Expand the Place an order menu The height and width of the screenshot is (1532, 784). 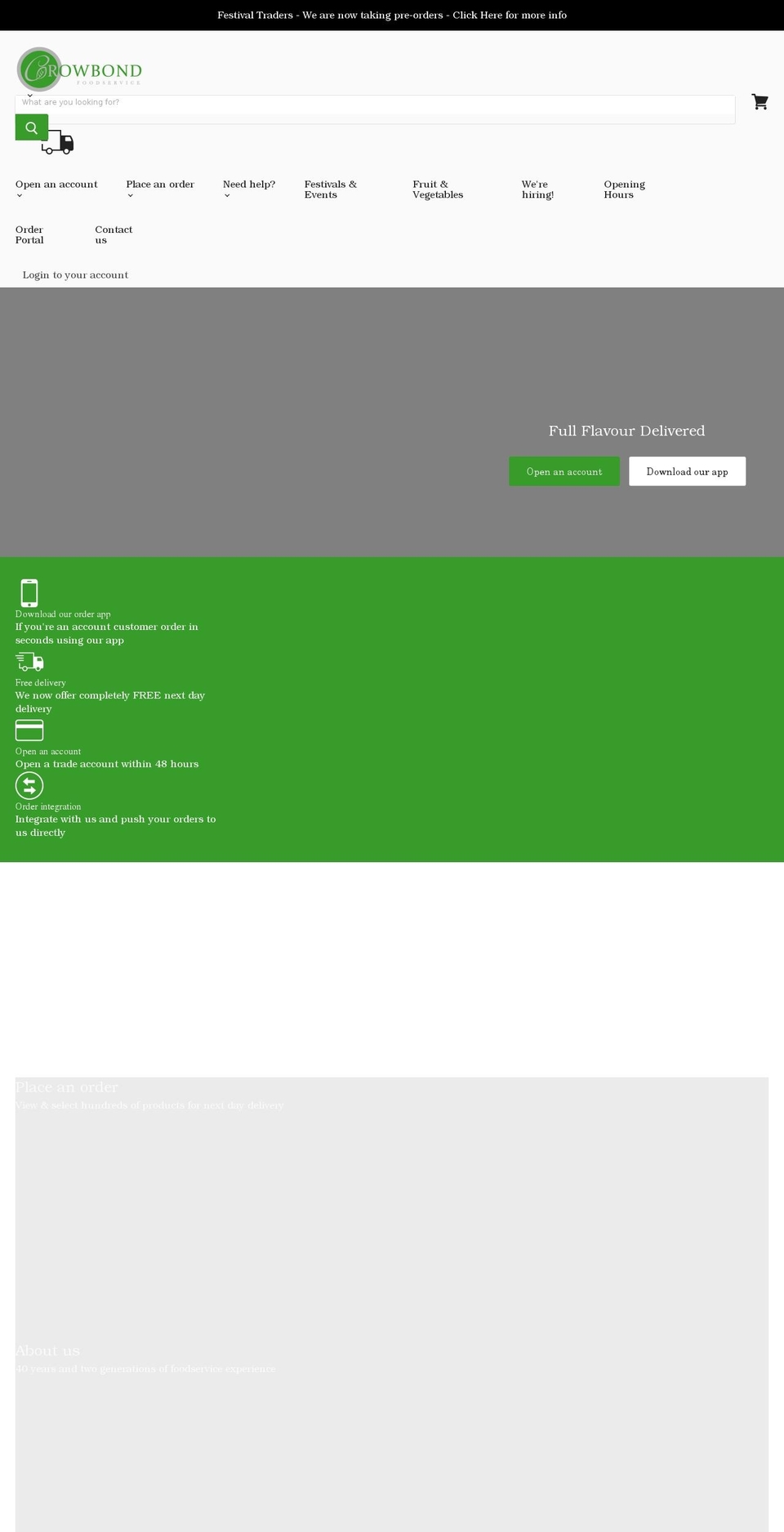click(160, 189)
